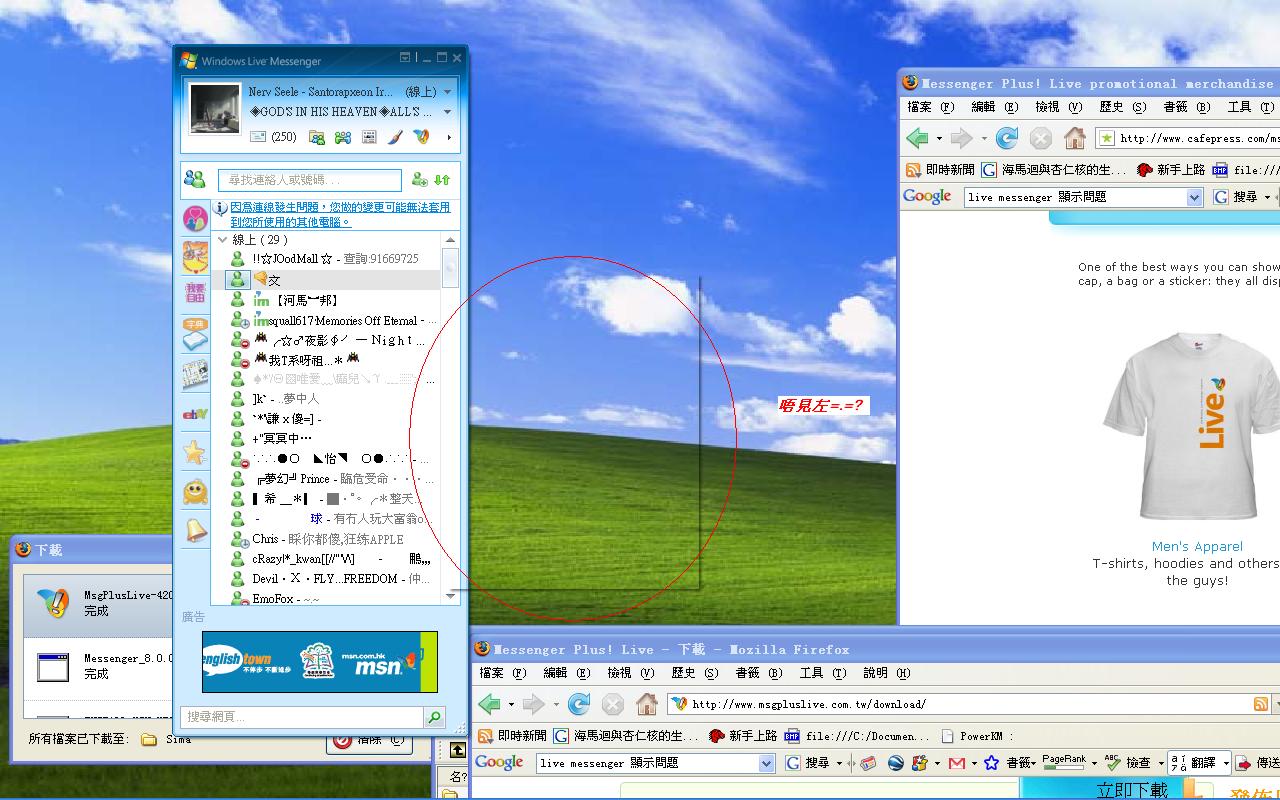
Task: Open the personal message dropdown arrow
Action: click(447, 112)
